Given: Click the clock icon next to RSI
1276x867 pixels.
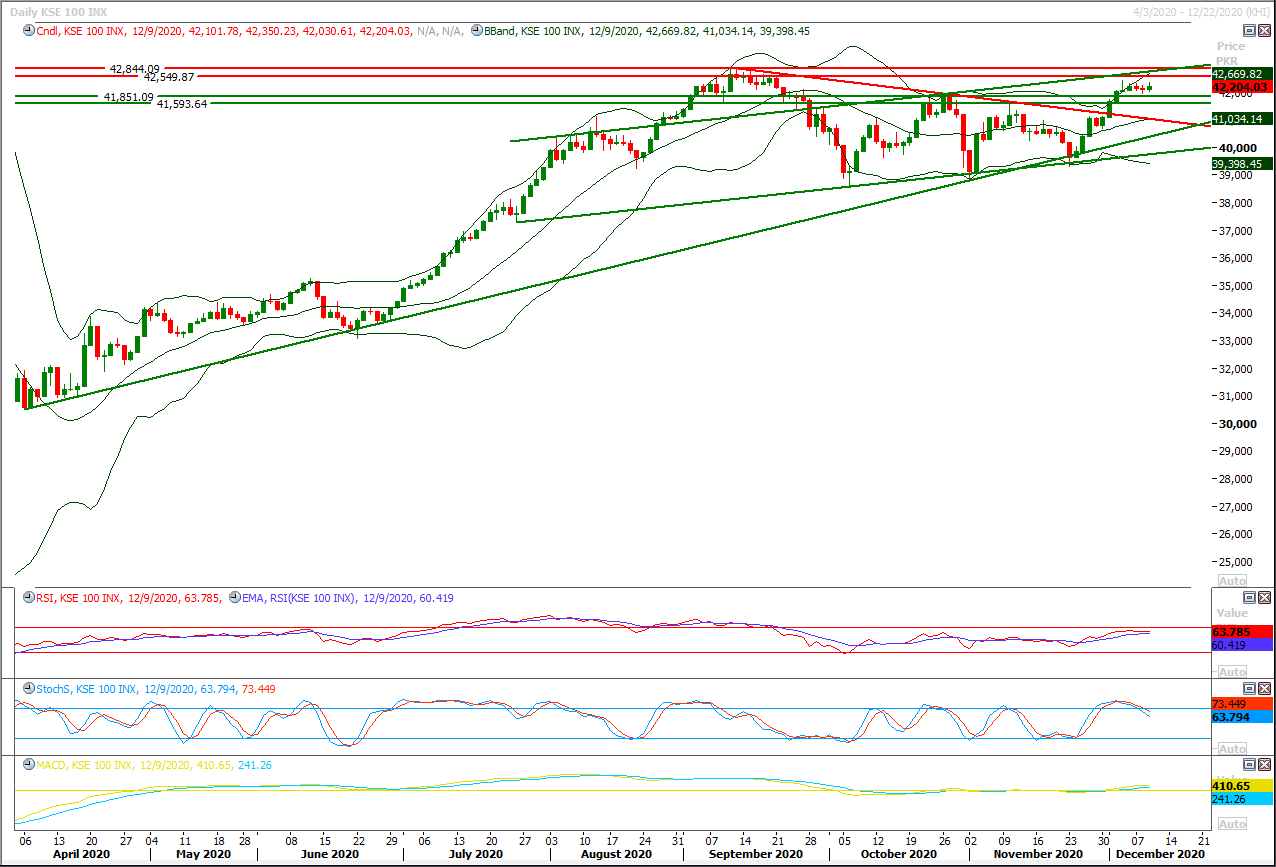Looking at the screenshot, I should (x=27, y=598).
